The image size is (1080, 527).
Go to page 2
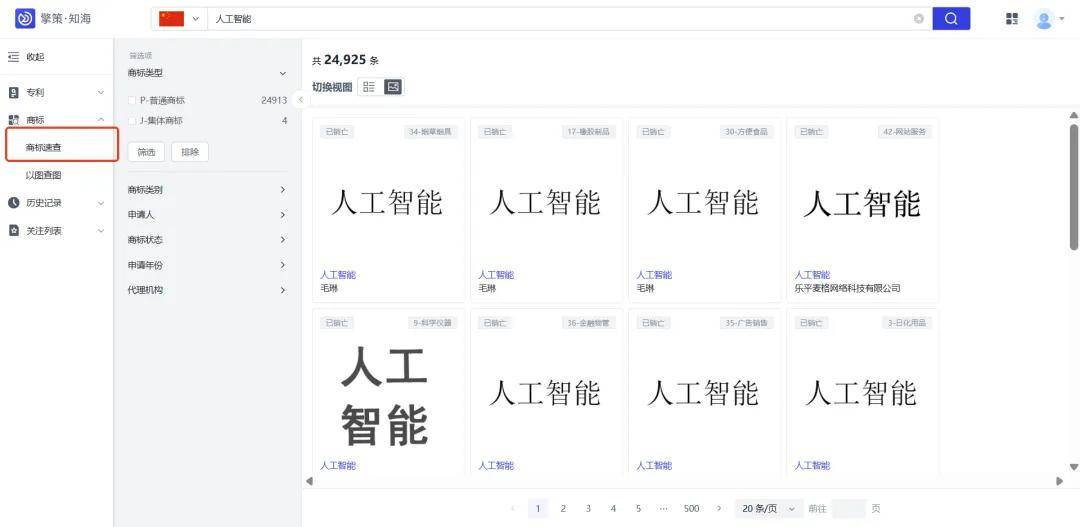pos(563,509)
